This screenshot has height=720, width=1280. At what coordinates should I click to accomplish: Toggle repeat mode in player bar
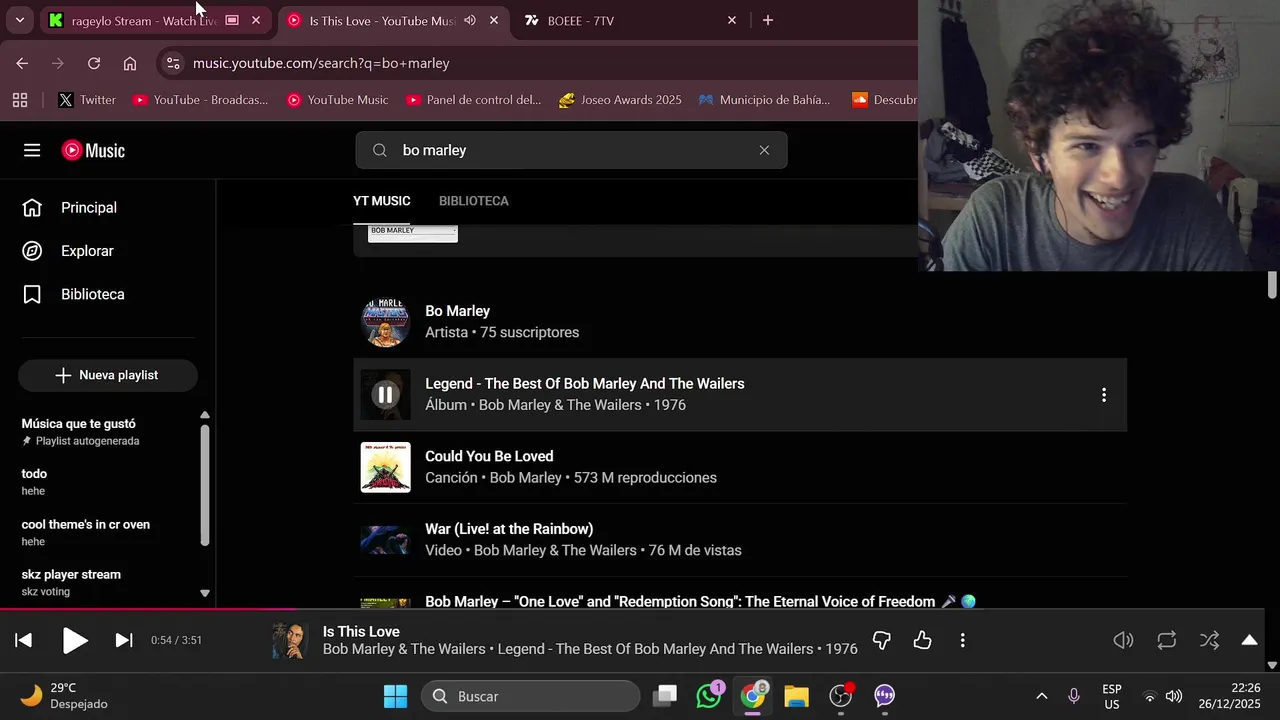tap(1167, 640)
